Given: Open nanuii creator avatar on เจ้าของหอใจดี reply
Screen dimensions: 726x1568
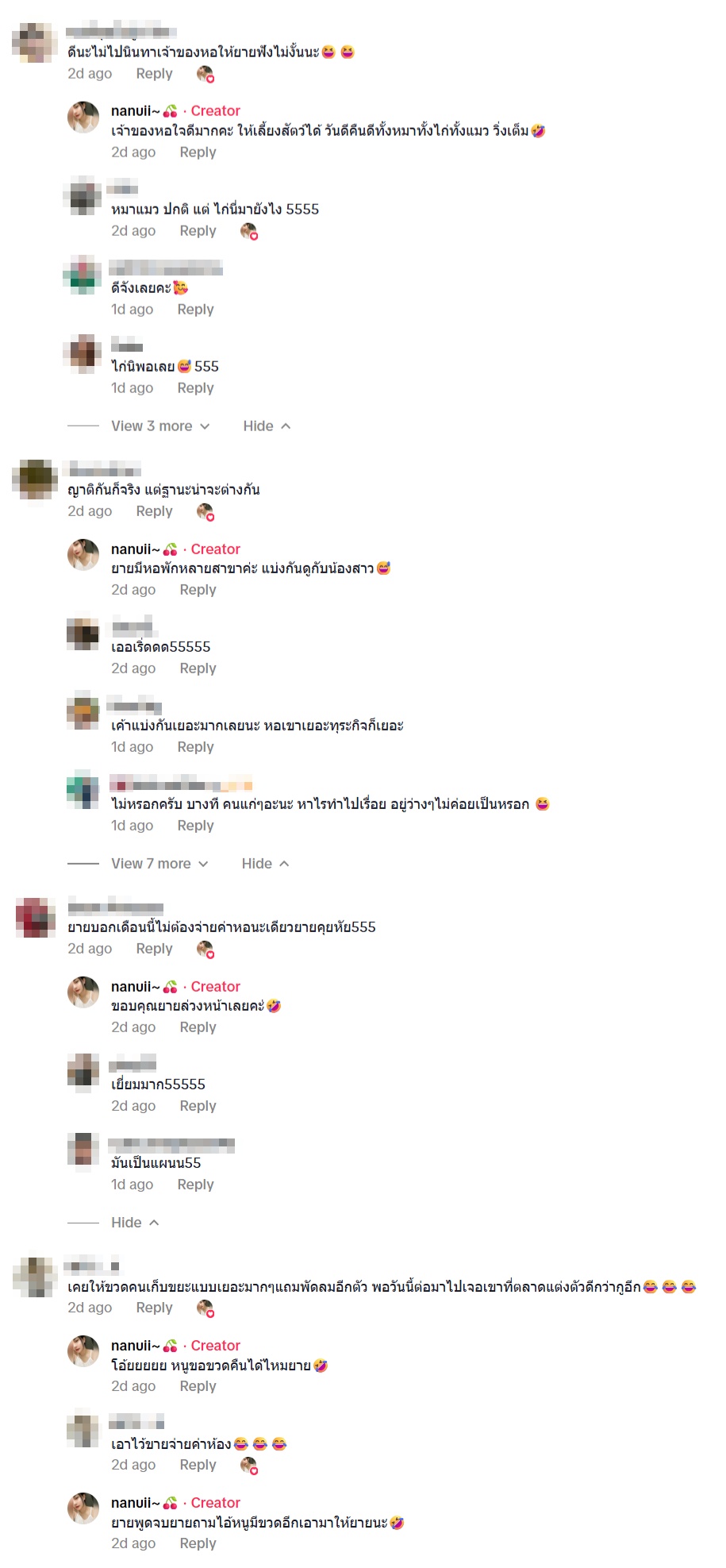Looking at the screenshot, I should [83, 117].
